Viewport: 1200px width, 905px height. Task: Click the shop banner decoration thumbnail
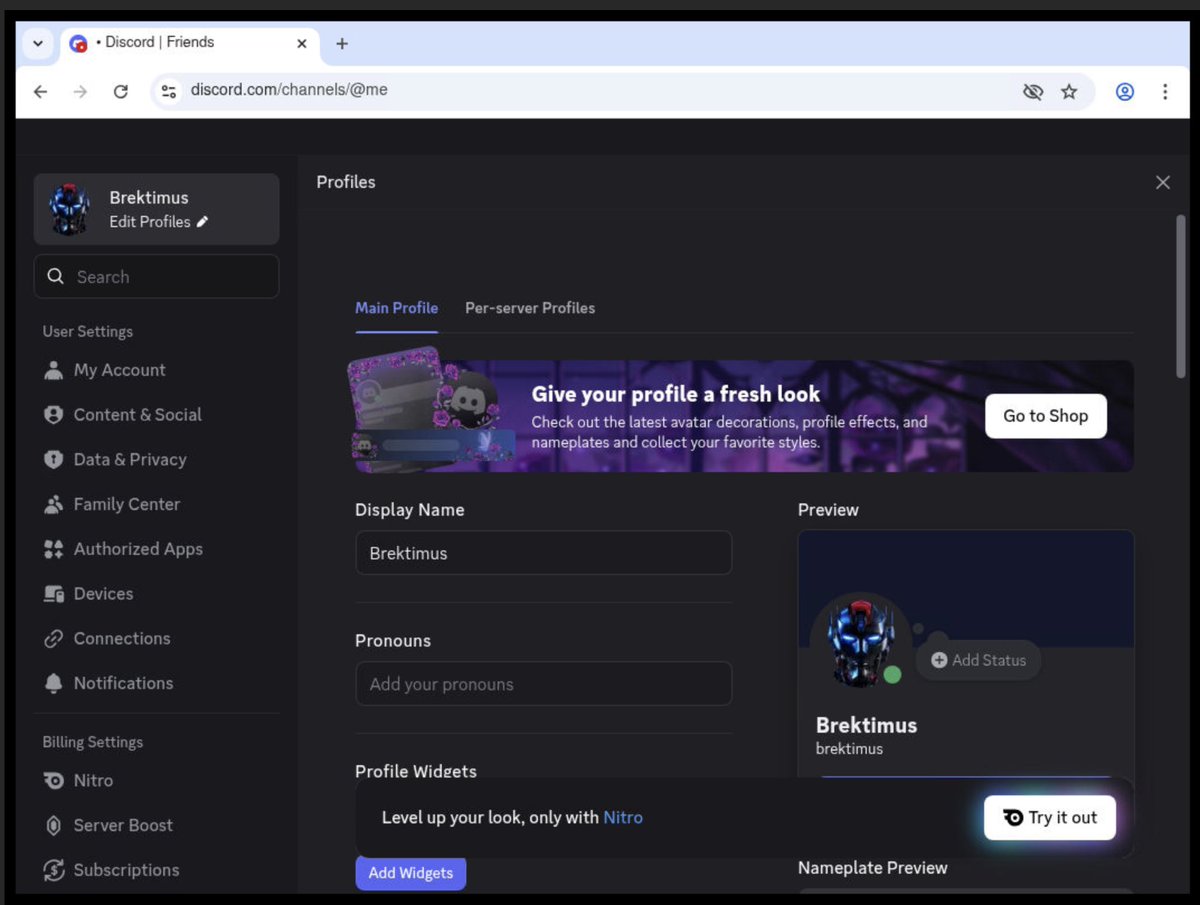tap(433, 410)
